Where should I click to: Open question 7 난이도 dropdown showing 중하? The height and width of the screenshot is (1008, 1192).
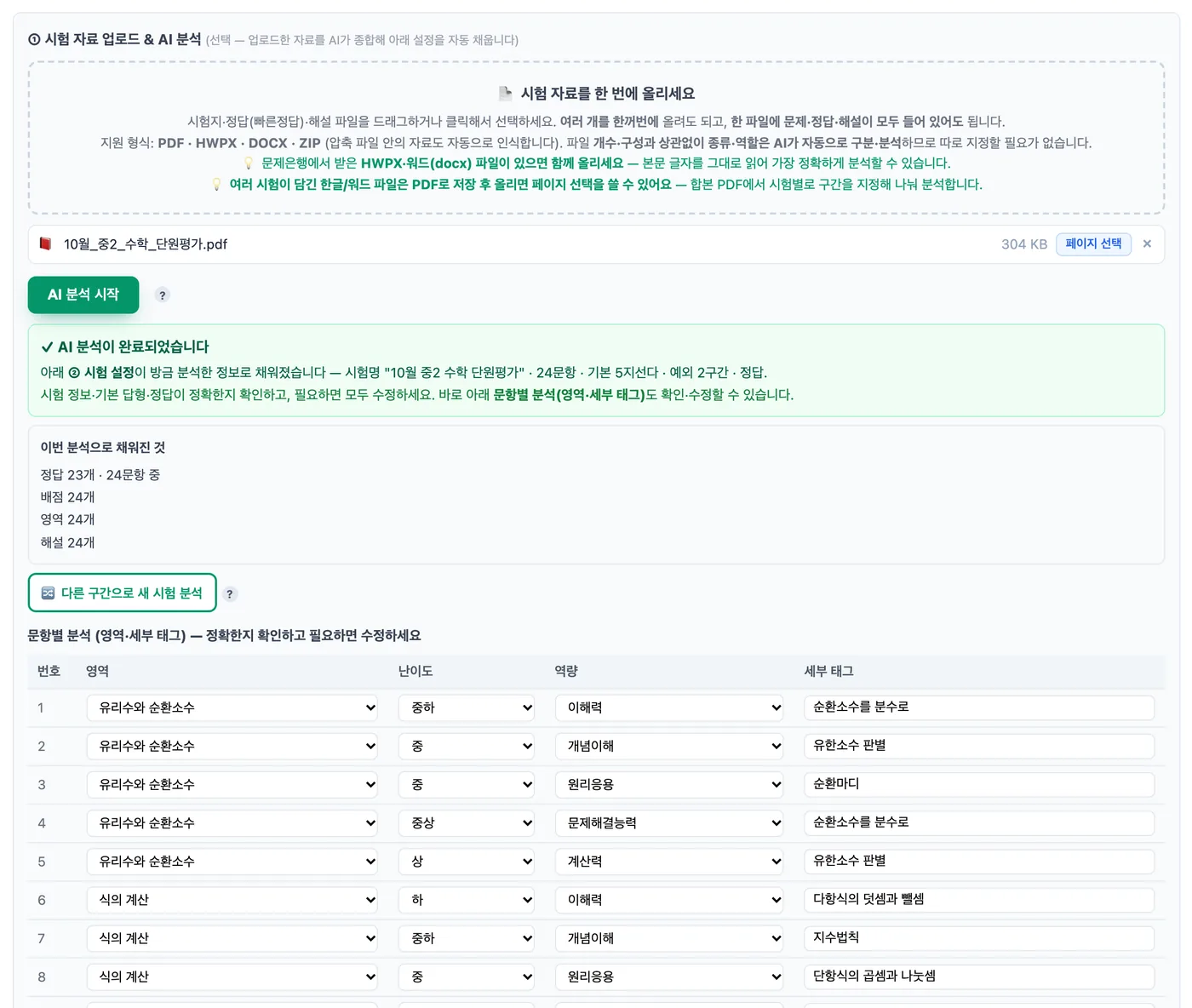click(x=467, y=938)
